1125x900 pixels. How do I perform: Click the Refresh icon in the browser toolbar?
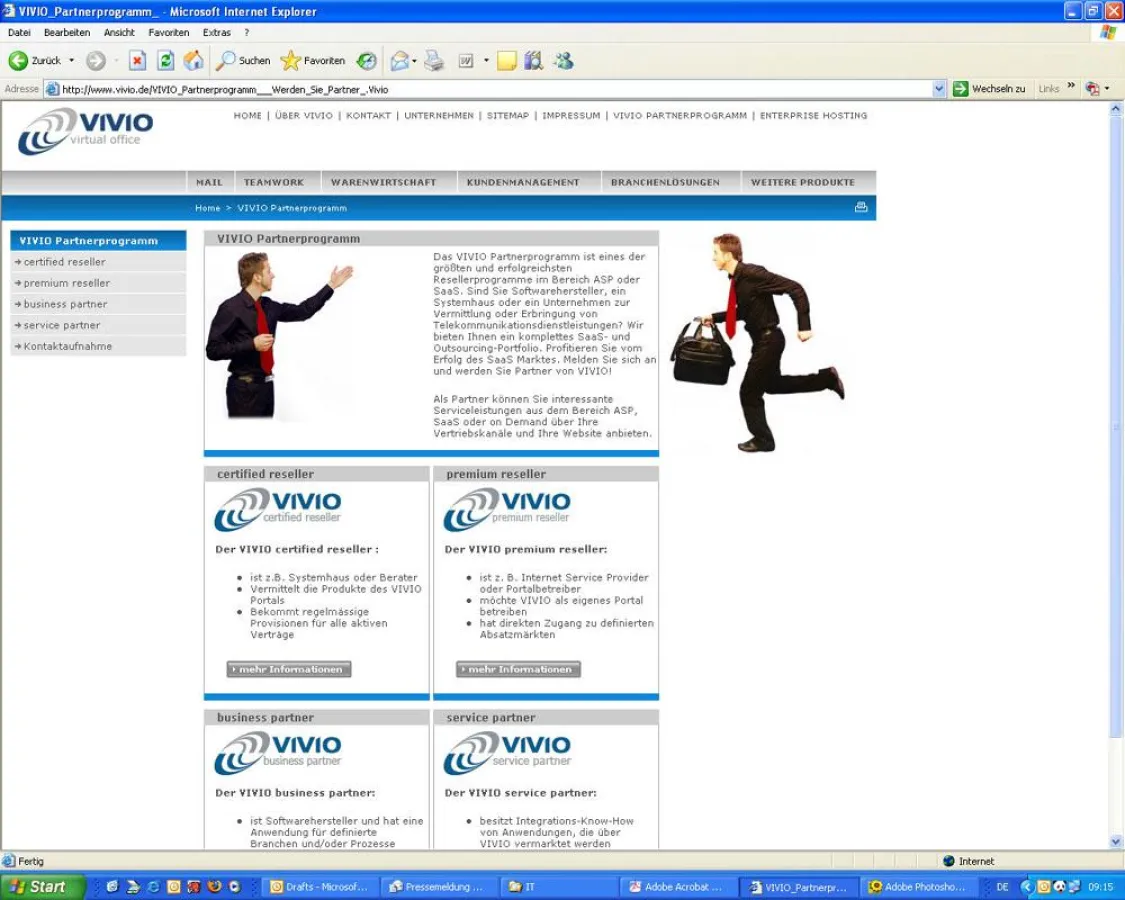coord(165,61)
